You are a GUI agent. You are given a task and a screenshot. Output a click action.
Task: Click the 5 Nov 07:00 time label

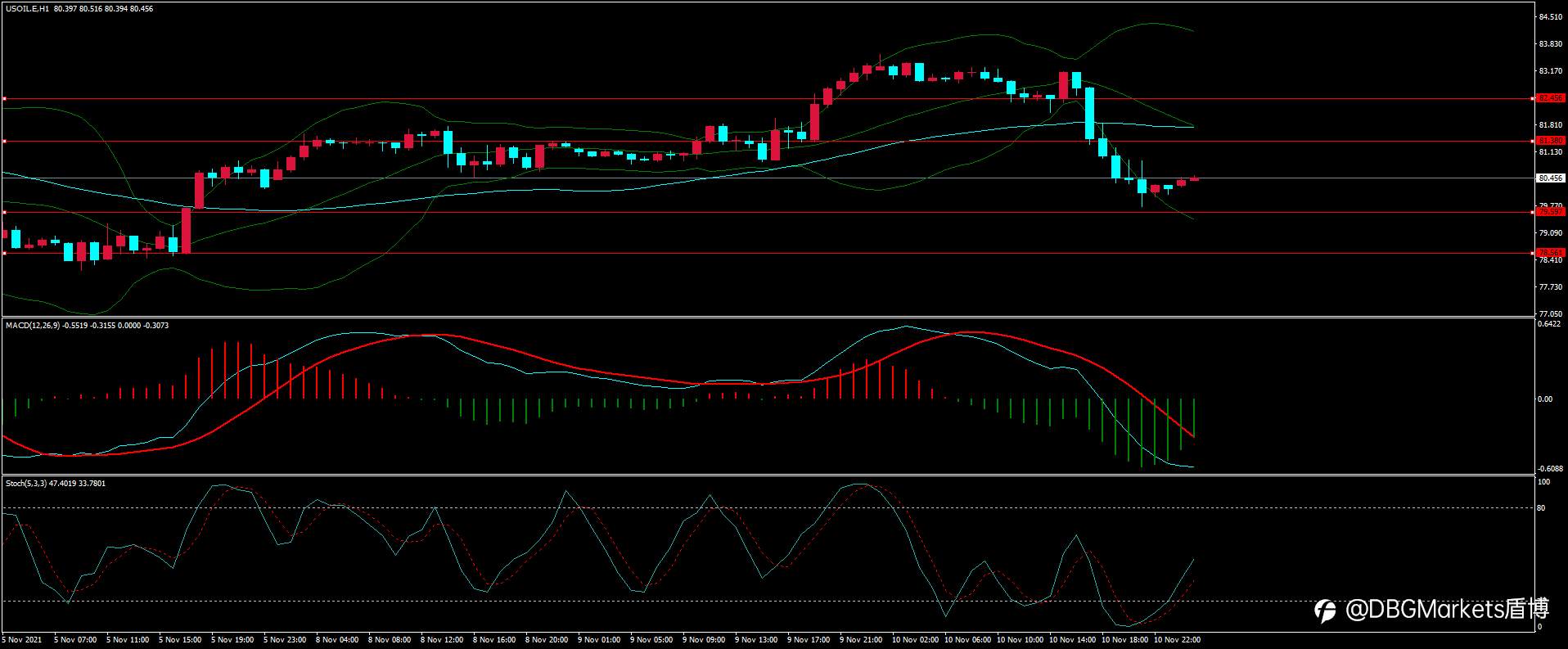click(75, 640)
